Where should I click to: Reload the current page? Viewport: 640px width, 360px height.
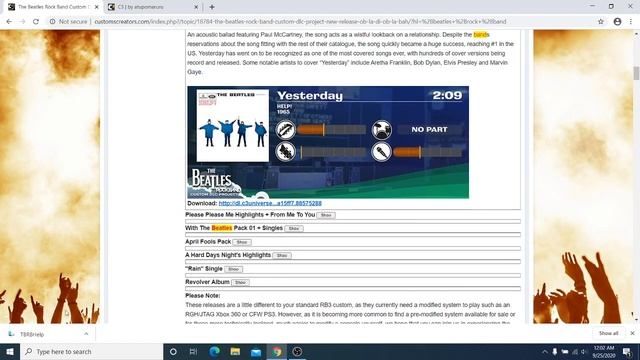[x=36, y=22]
